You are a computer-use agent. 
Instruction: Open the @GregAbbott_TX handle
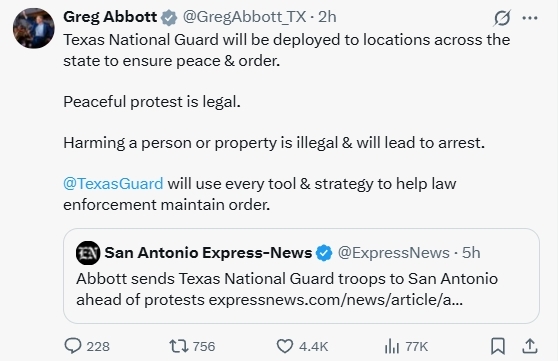tap(244, 17)
